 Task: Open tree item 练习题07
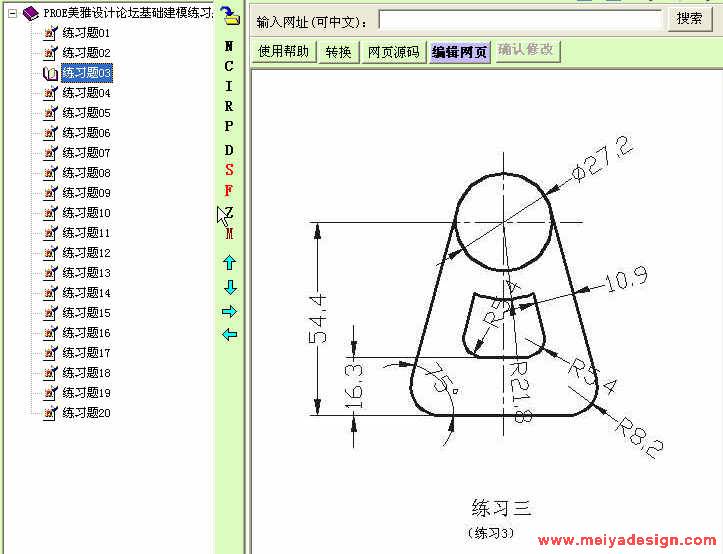pos(86,153)
